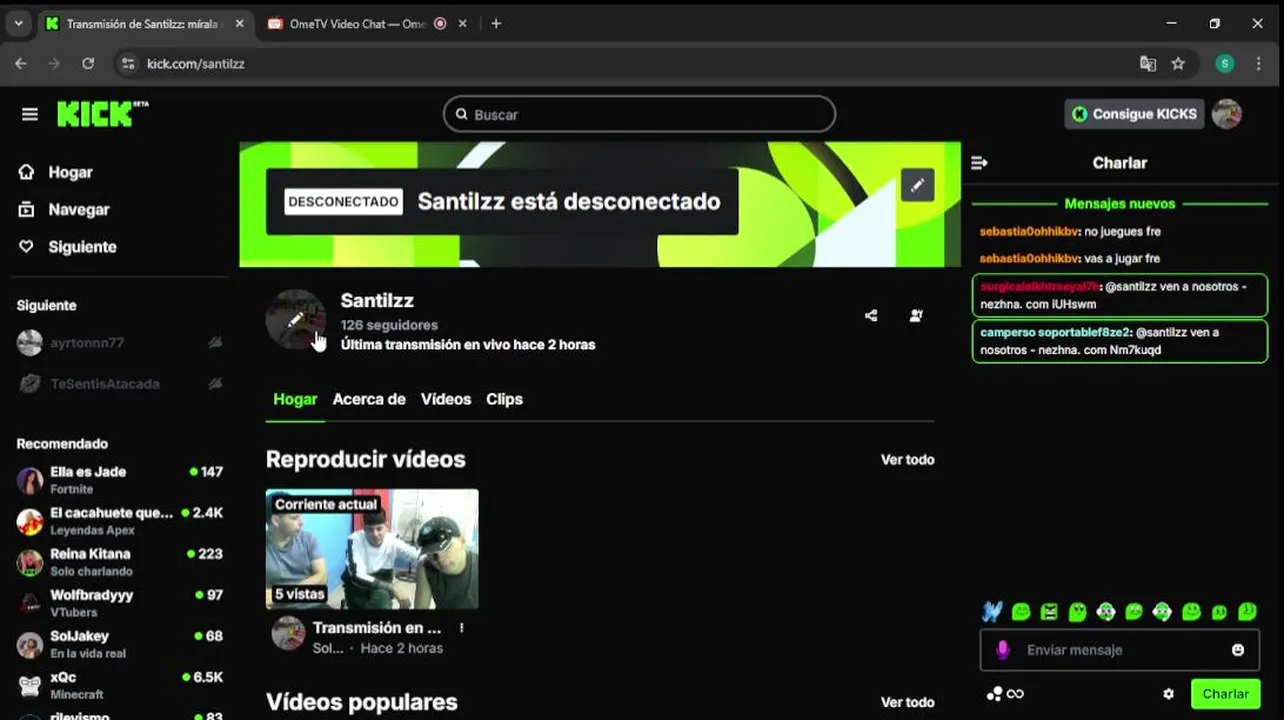This screenshot has width=1284, height=720.
Task: Switch to the Hogar profile tab
Action: pyautogui.click(x=295, y=399)
